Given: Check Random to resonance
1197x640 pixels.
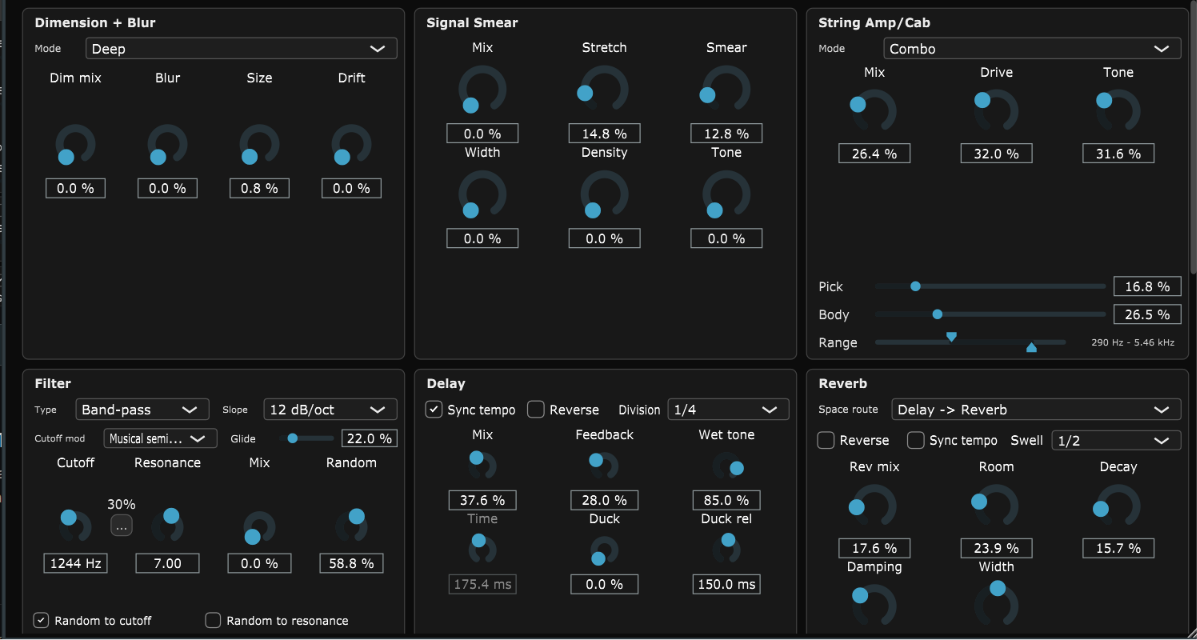Looking at the screenshot, I should 213,620.
